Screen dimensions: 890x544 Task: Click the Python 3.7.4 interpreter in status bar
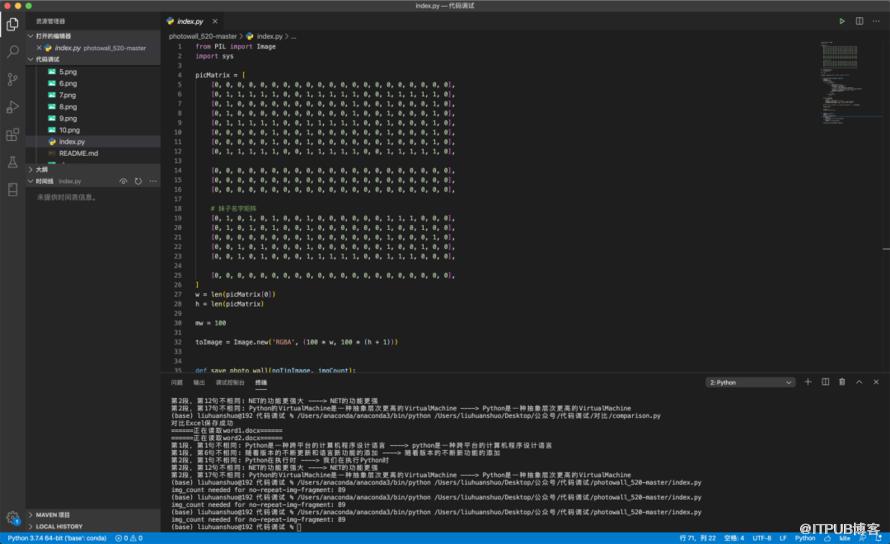click(57, 538)
